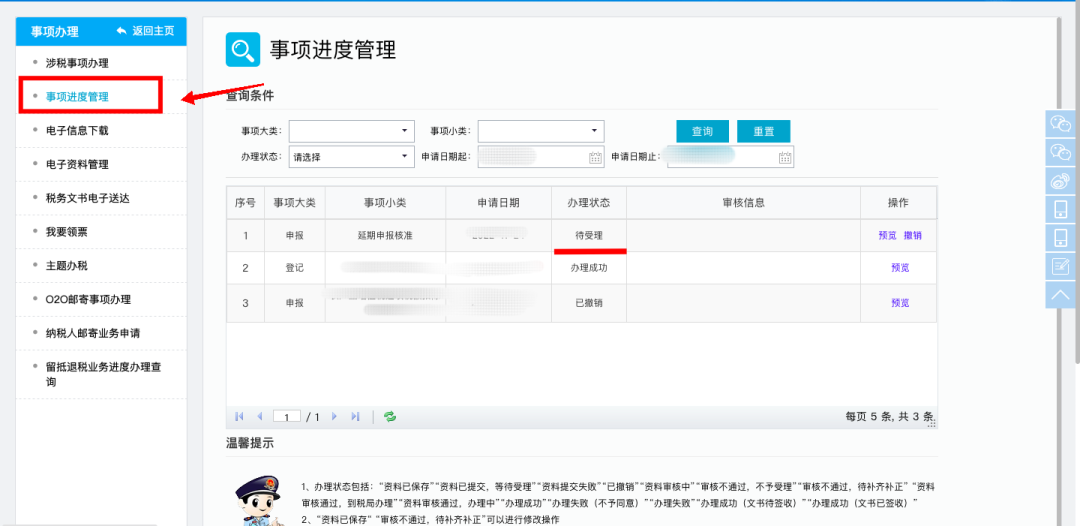
Task: Go to the next results page
Action: coord(334,417)
